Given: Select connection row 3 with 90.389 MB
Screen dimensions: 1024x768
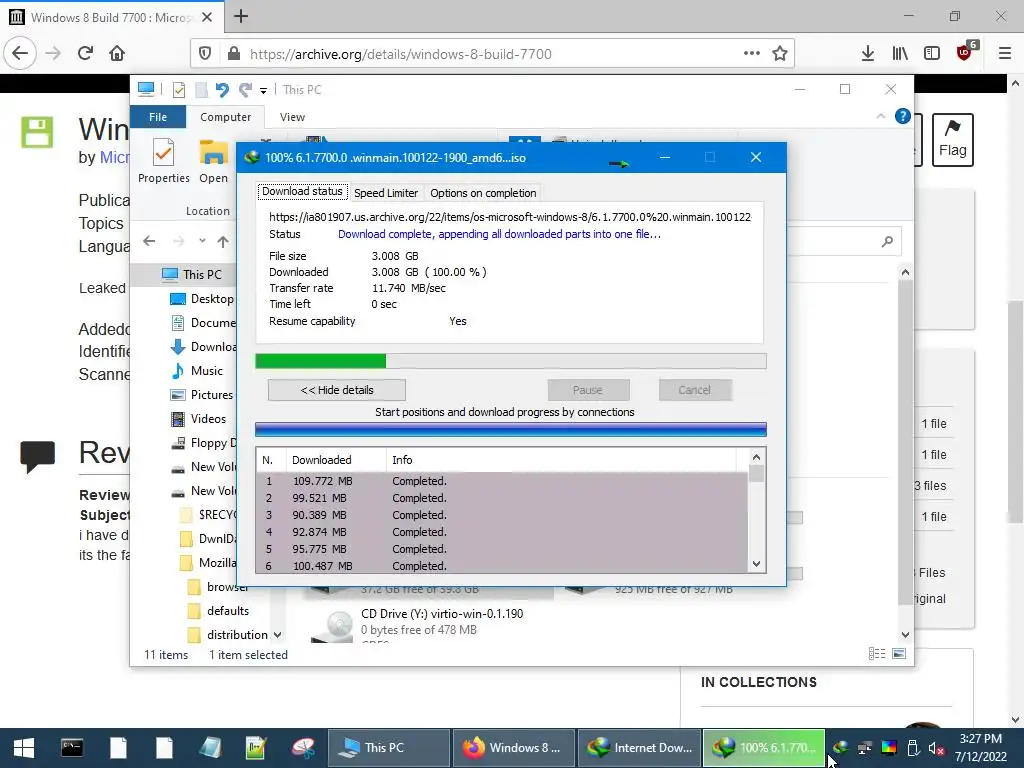Looking at the screenshot, I should pyautogui.click(x=502, y=515).
